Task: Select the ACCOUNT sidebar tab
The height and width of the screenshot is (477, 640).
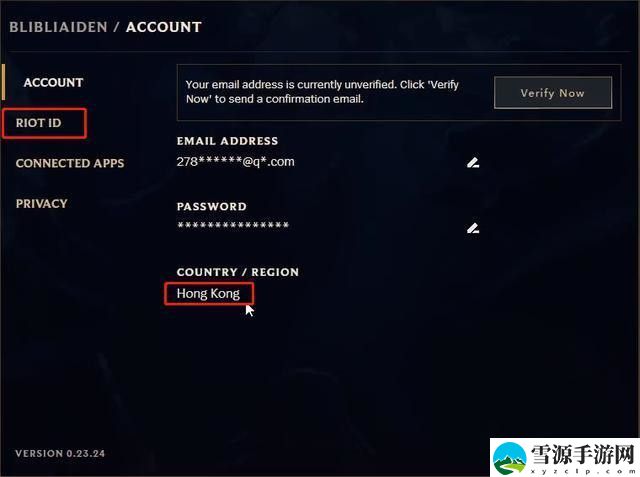Action: tap(53, 82)
